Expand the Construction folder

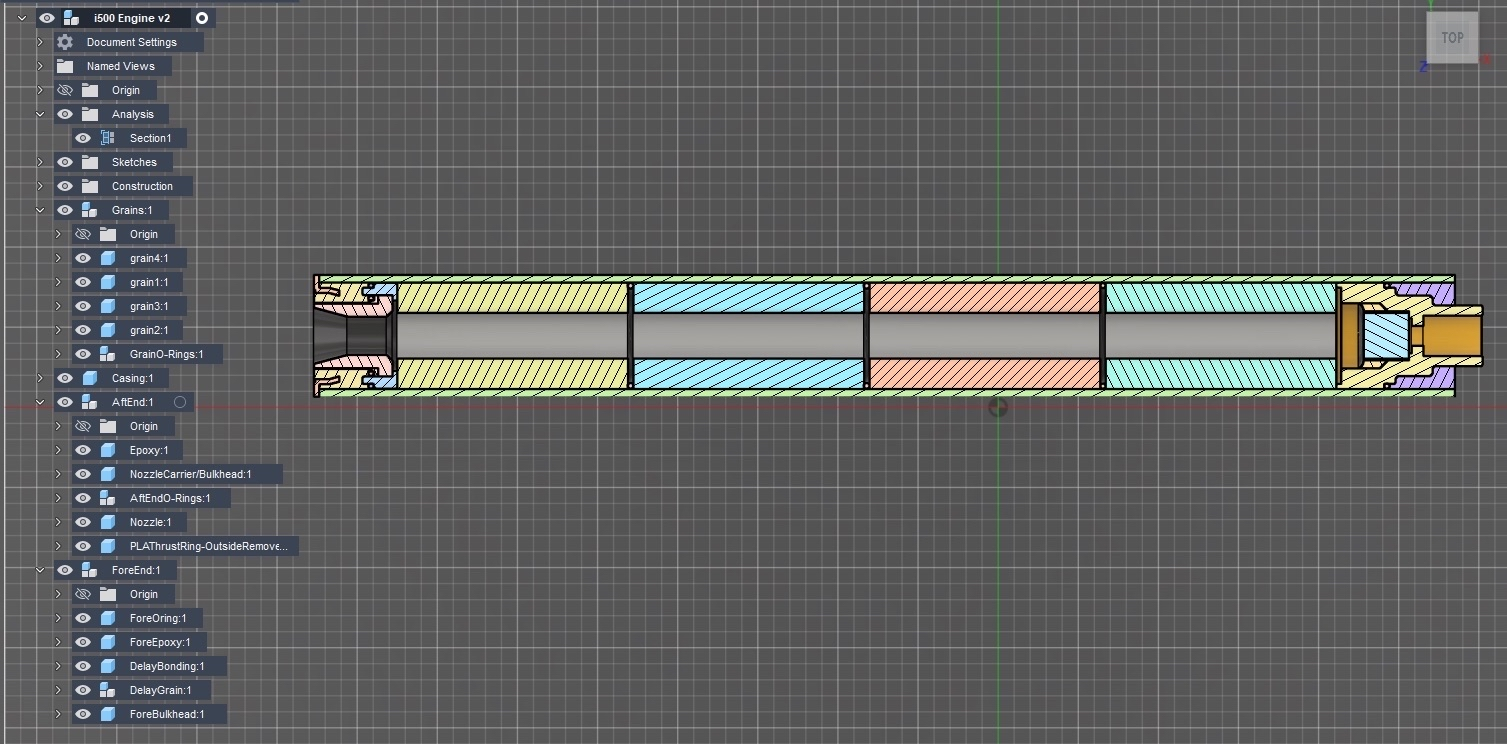[x=40, y=186]
